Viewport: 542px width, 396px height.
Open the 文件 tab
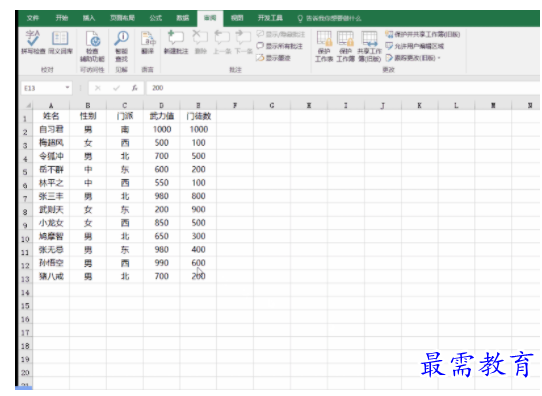tap(33, 18)
